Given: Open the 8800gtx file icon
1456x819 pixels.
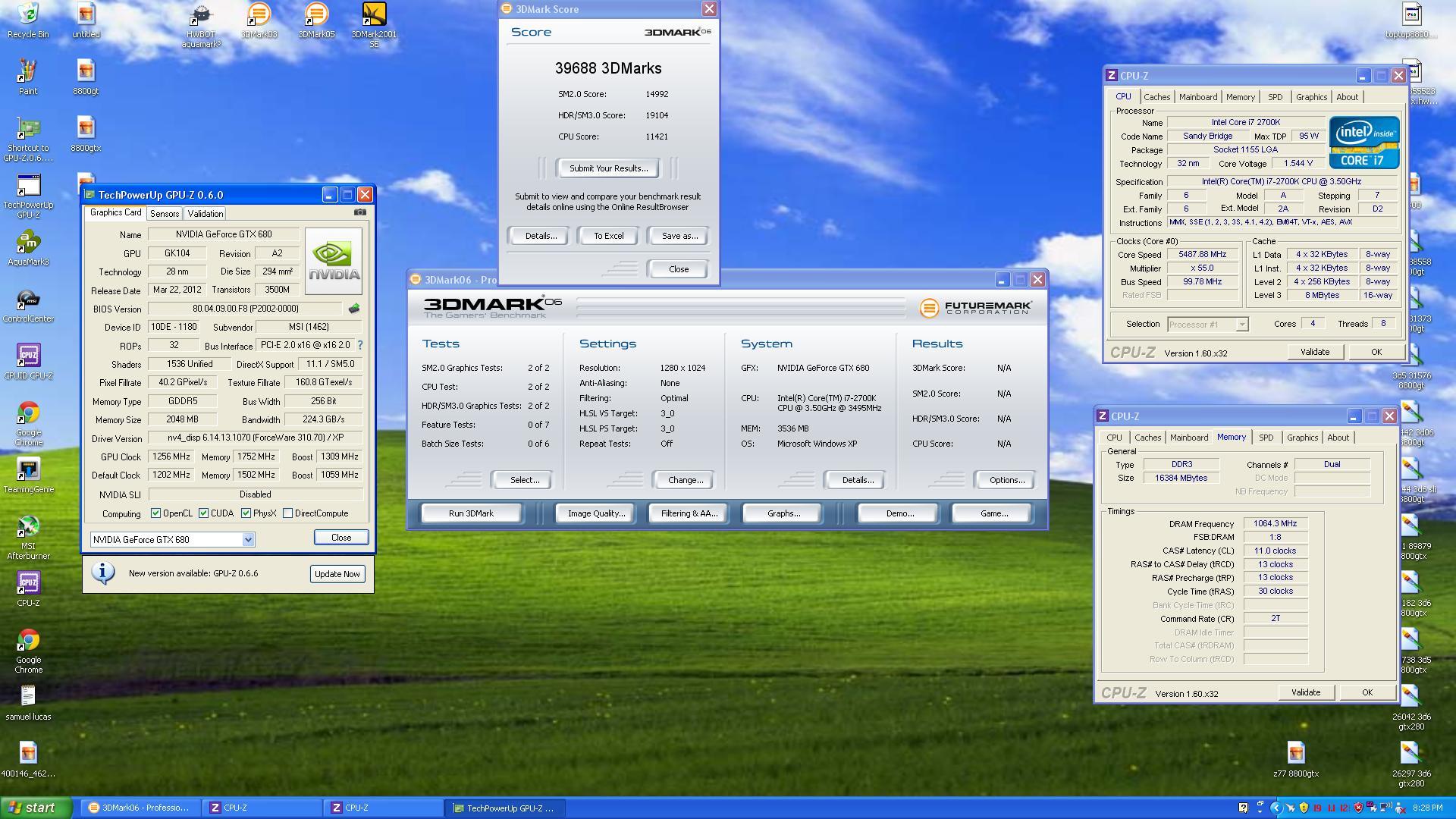Looking at the screenshot, I should 86,133.
